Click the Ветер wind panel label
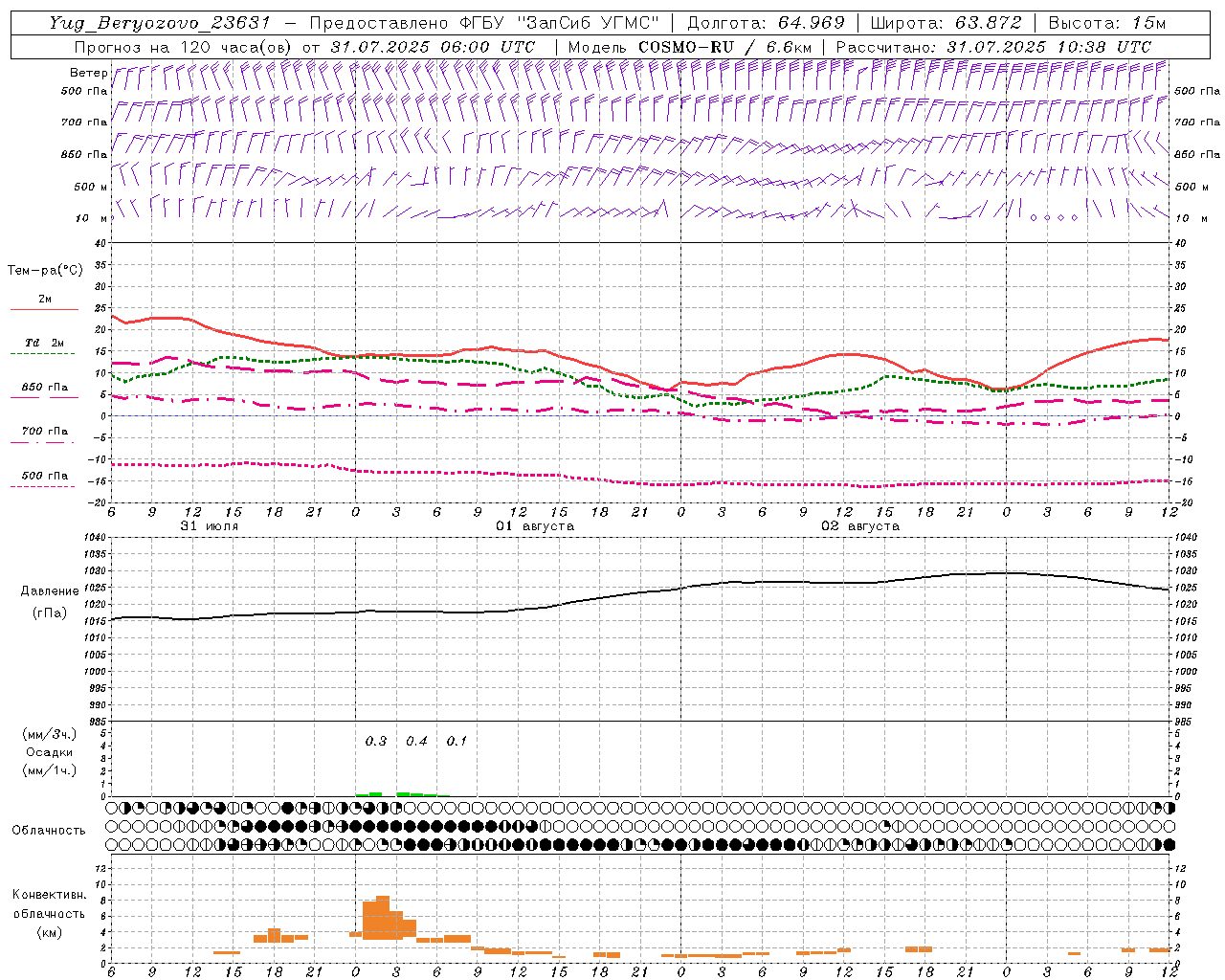 click(x=88, y=73)
